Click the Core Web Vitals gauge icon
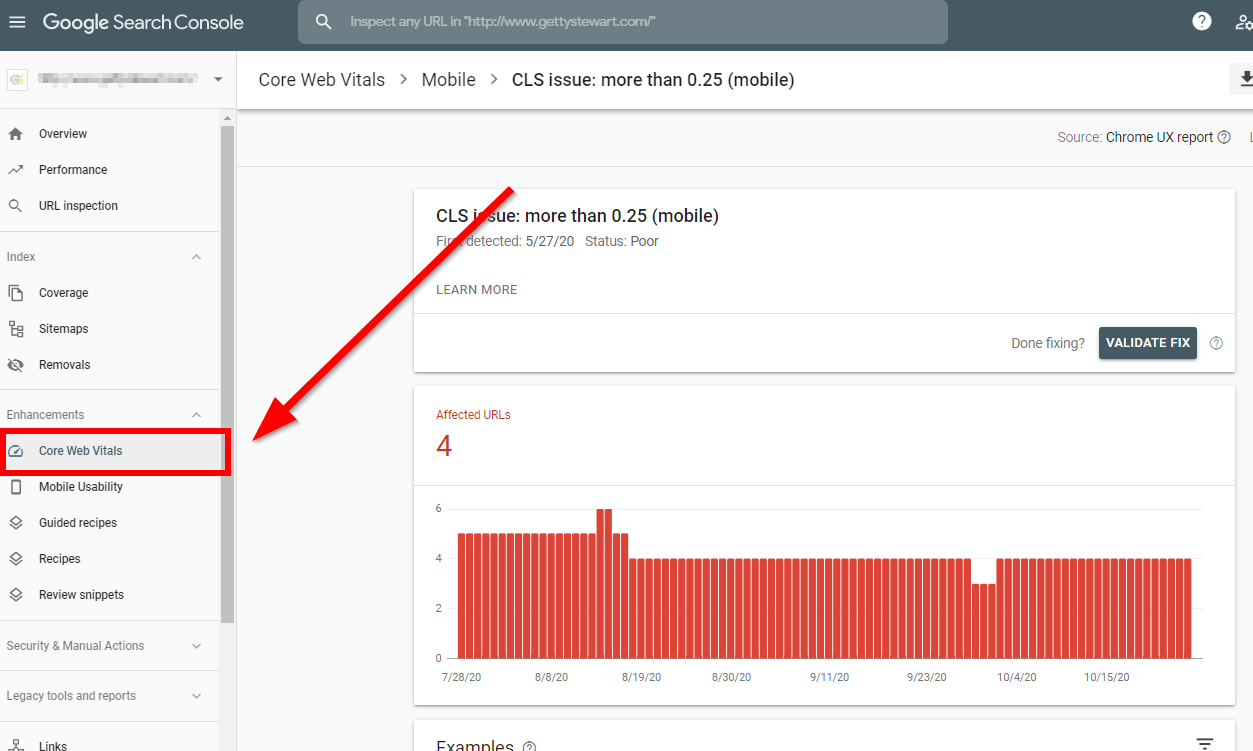Viewport: 1253px width, 751px height. click(15, 451)
